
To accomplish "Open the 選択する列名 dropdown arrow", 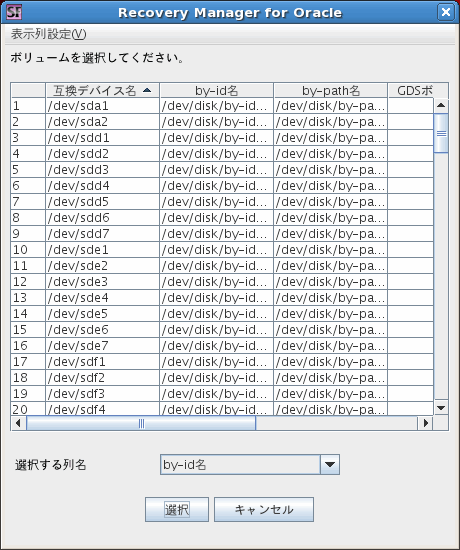I will click(x=330, y=465).
